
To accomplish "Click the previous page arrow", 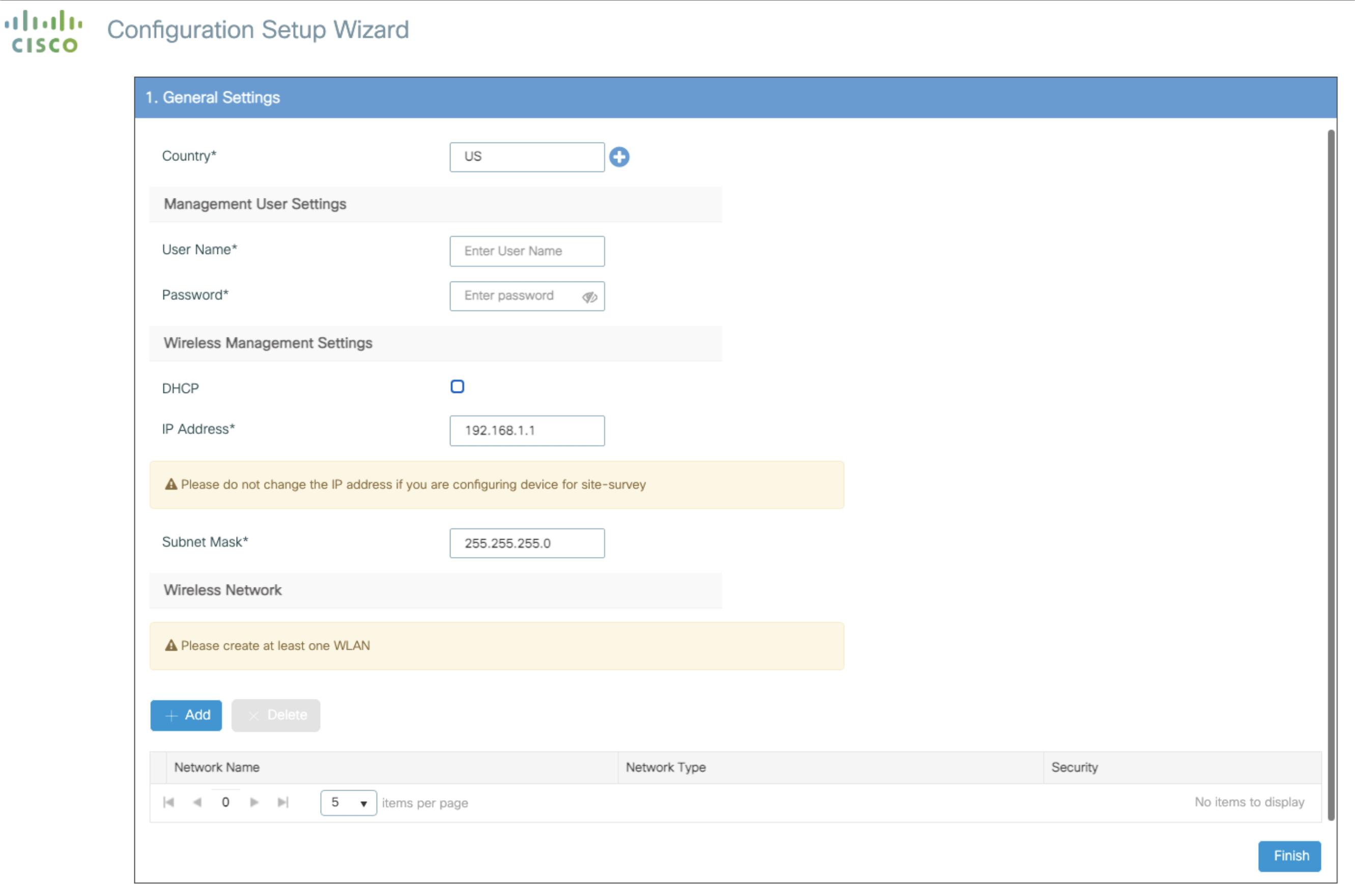I will [x=197, y=802].
